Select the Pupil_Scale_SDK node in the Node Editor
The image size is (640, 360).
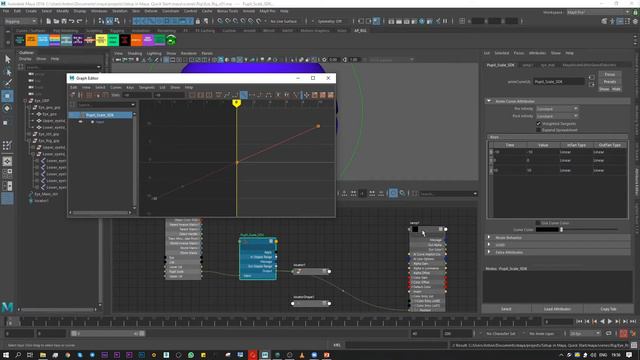258,258
